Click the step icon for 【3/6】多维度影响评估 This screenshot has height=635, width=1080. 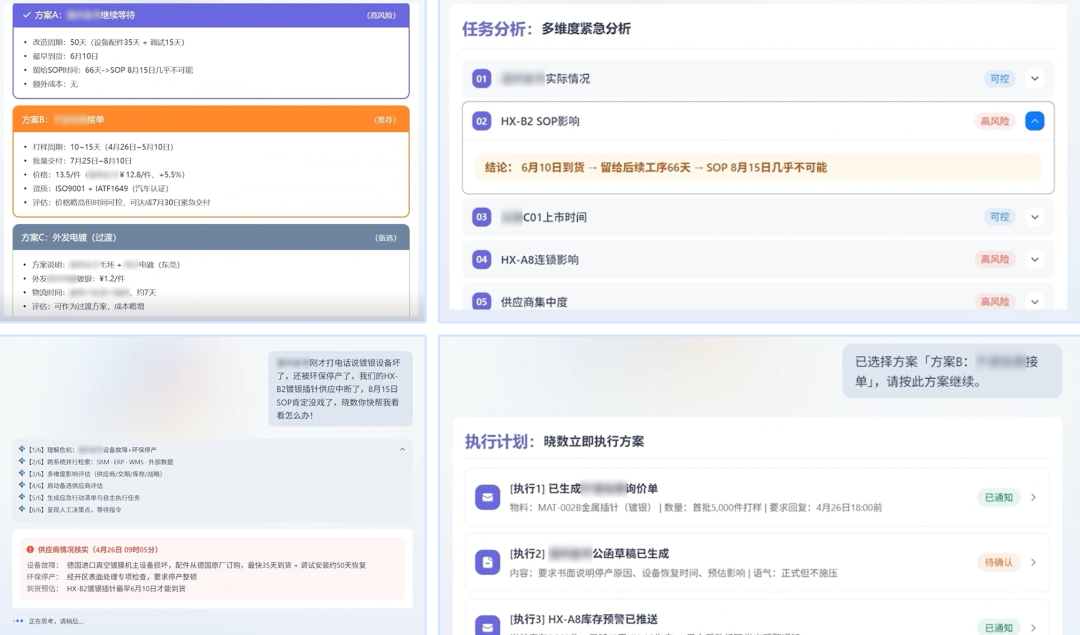(x=22, y=473)
